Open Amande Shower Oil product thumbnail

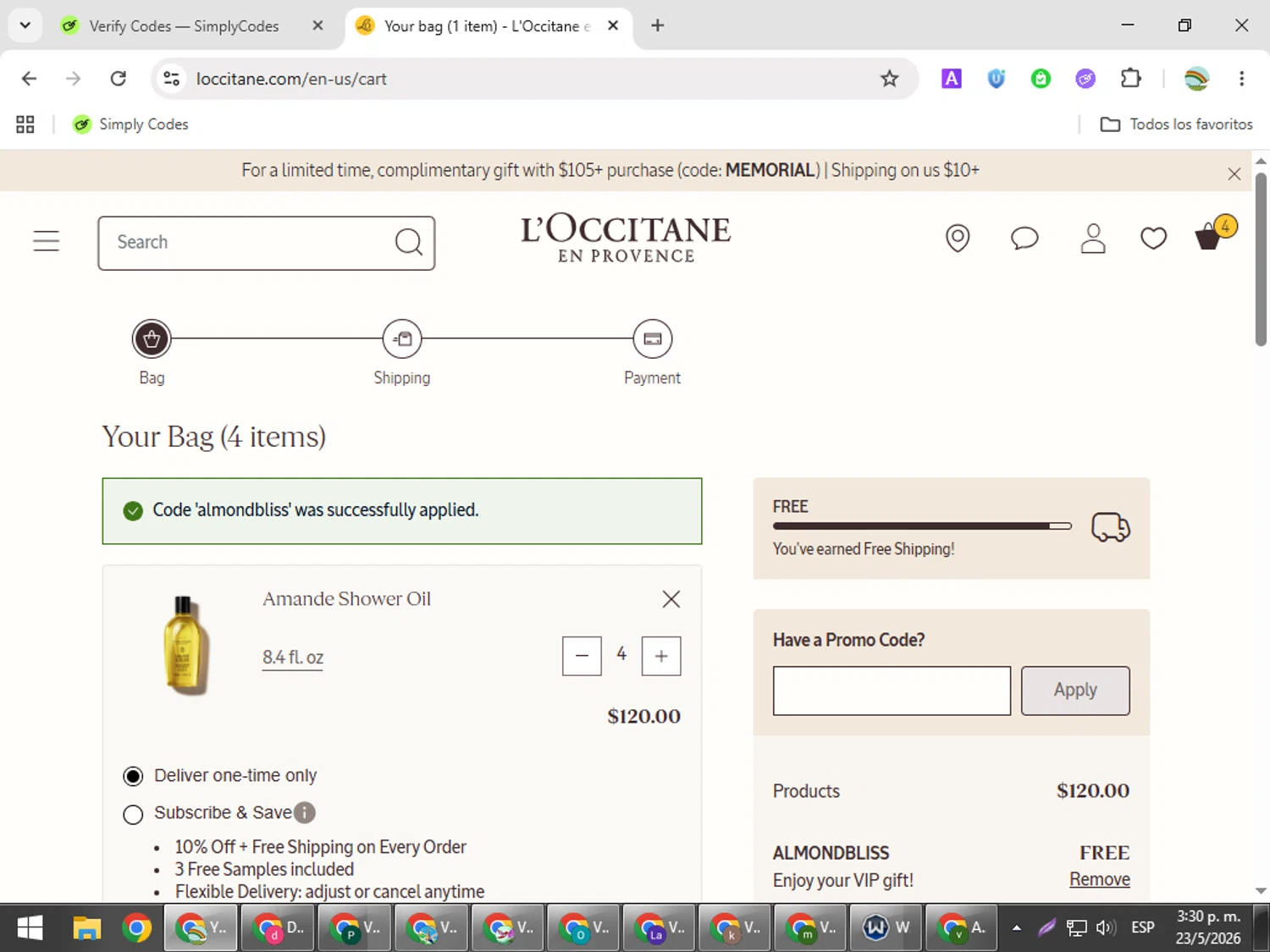185,646
